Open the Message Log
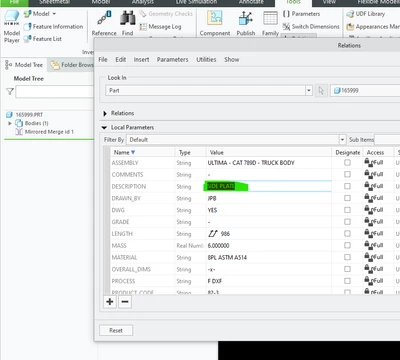400x360 pixels. coord(161,27)
